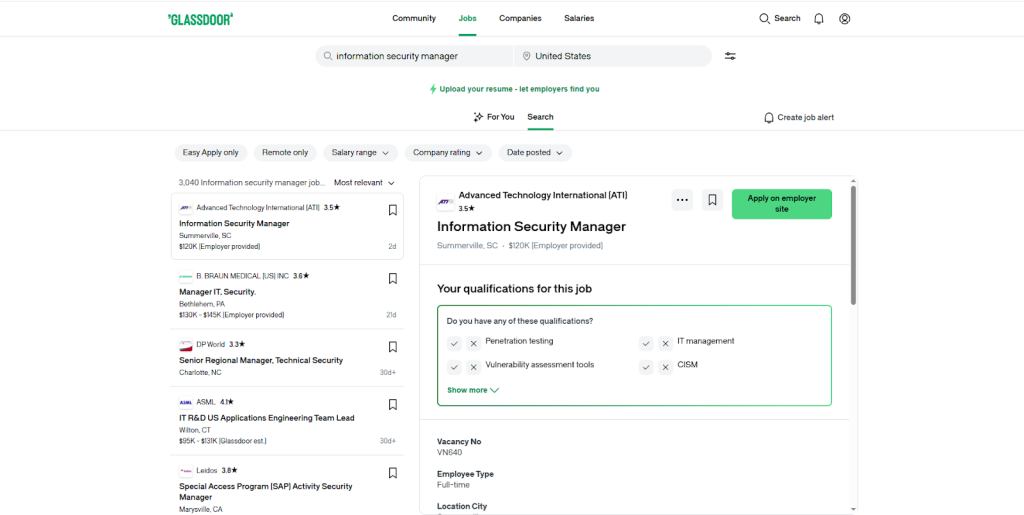The height and width of the screenshot is (515, 1024).
Task: Reject Penetration testing qualification with X
Action: 473,343
